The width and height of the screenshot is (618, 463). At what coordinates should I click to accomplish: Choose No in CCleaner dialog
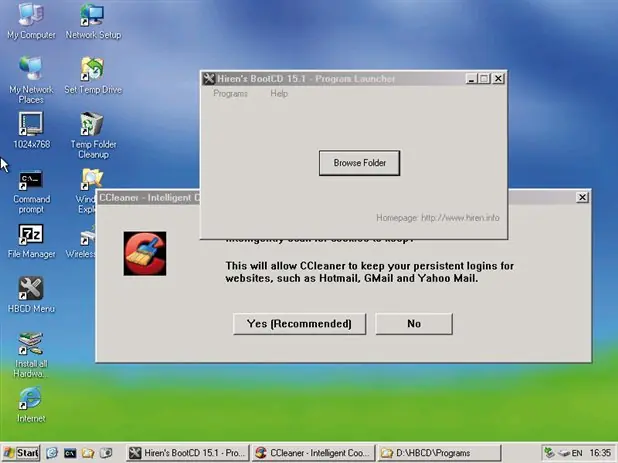click(x=414, y=324)
